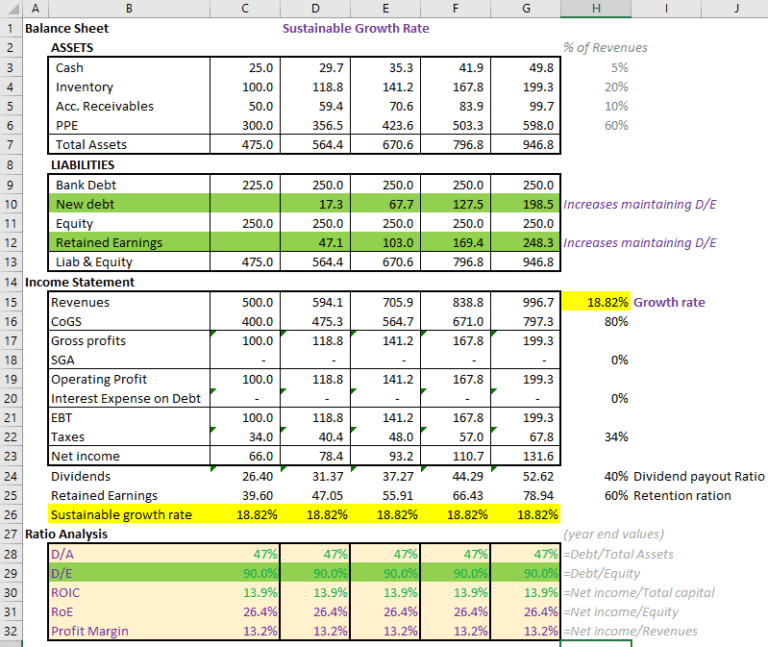Select row 7 header

(x=11, y=144)
